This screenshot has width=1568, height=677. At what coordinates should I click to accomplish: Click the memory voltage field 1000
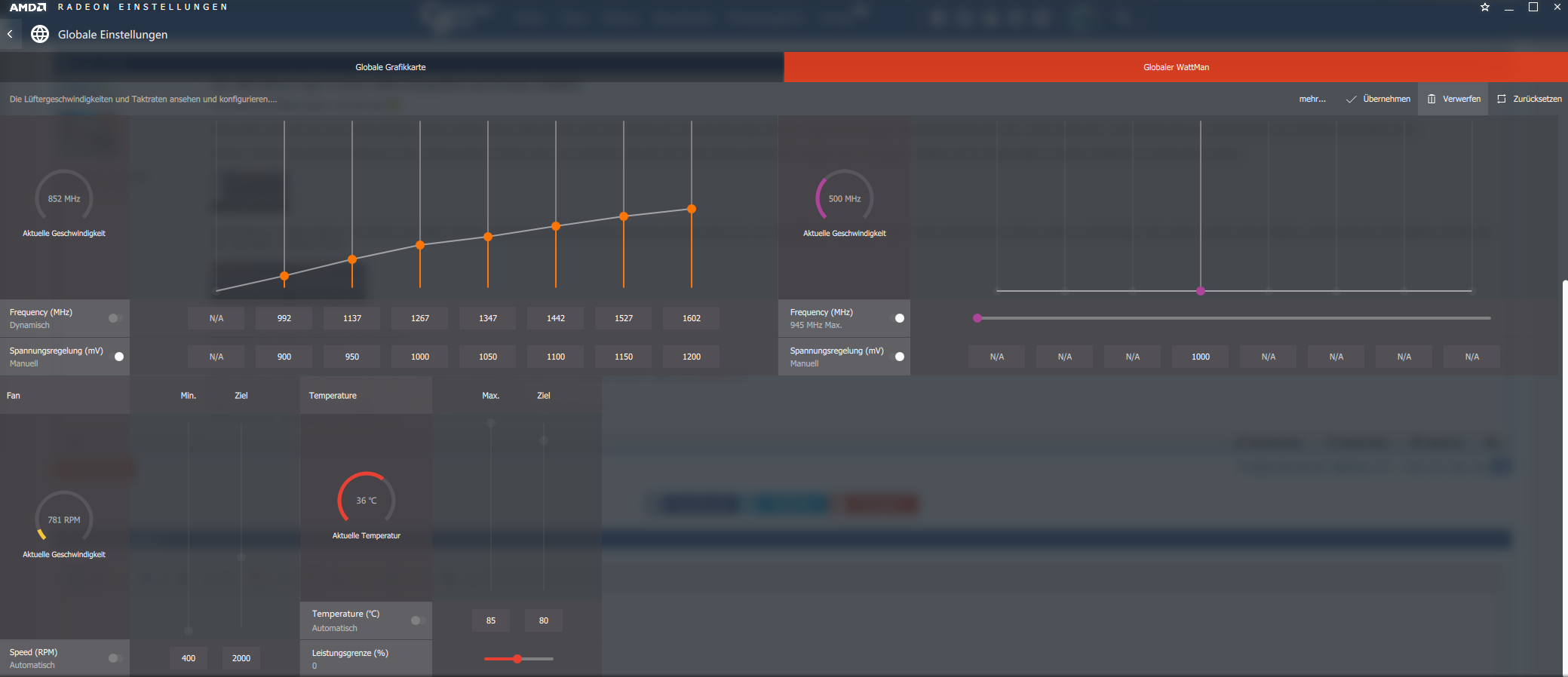point(1201,357)
